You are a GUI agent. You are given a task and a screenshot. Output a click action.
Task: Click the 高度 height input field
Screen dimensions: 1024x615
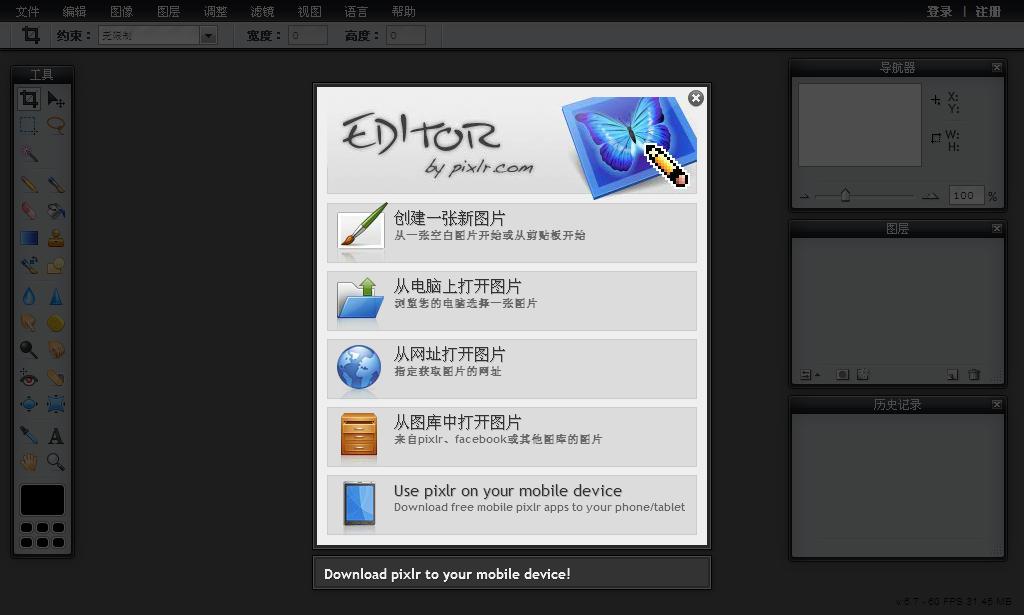pos(406,35)
